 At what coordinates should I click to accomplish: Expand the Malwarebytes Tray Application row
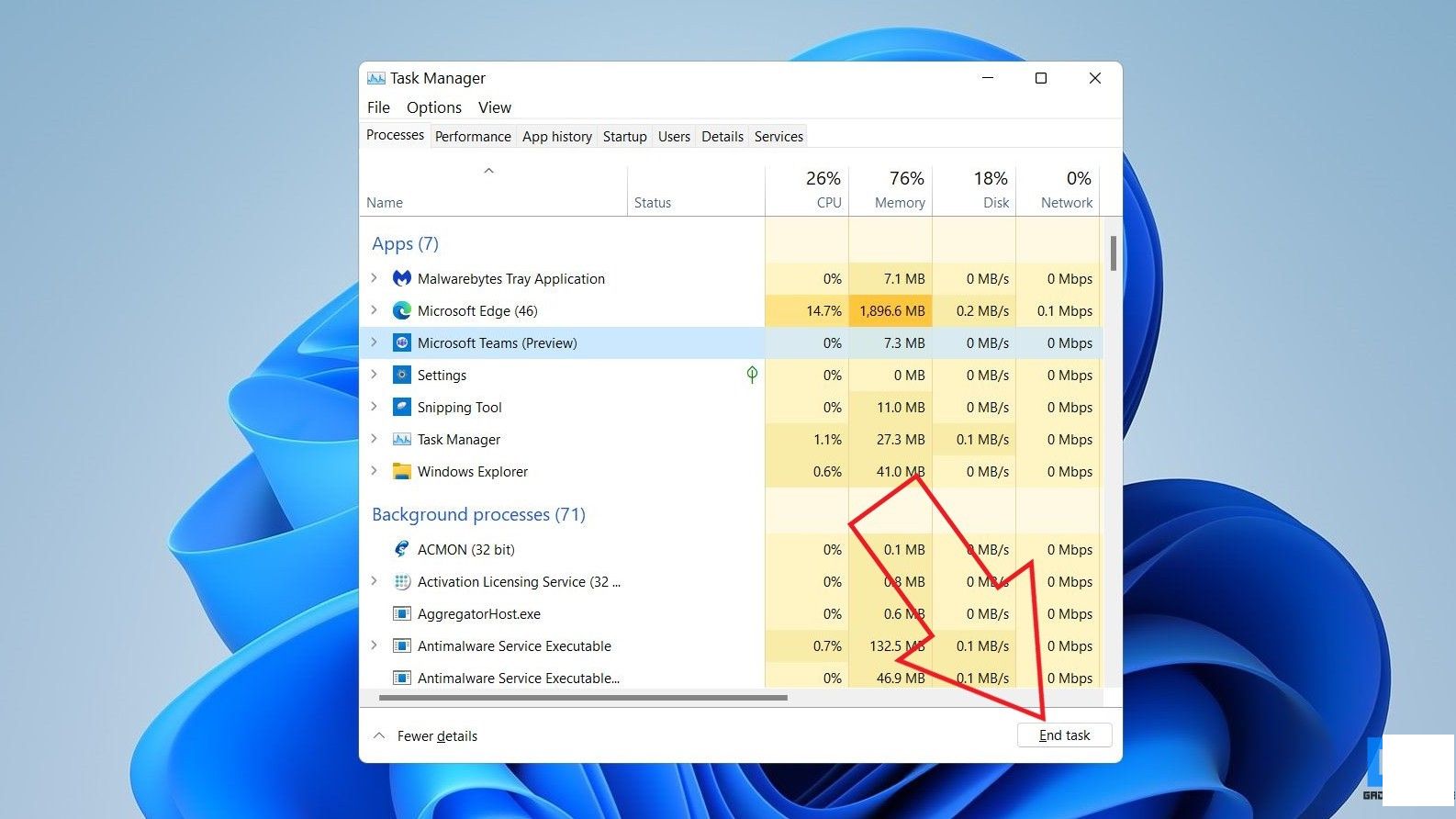[x=374, y=277]
